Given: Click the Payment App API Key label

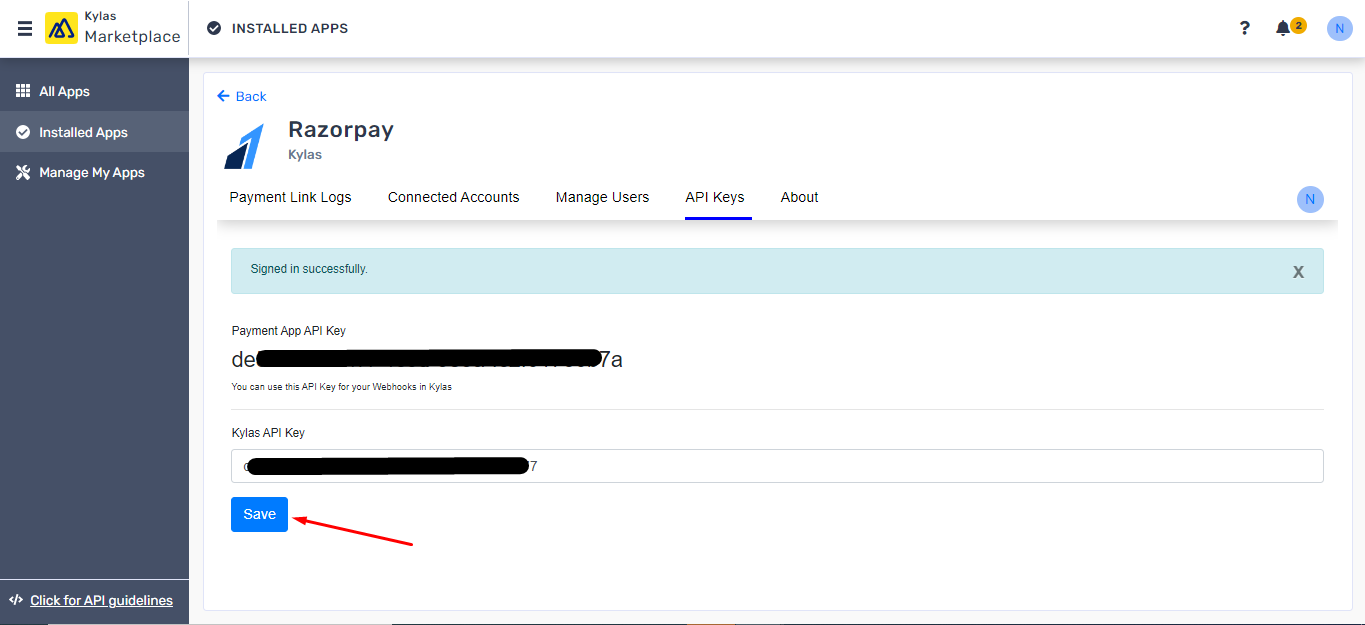Looking at the screenshot, I should coord(289,330).
